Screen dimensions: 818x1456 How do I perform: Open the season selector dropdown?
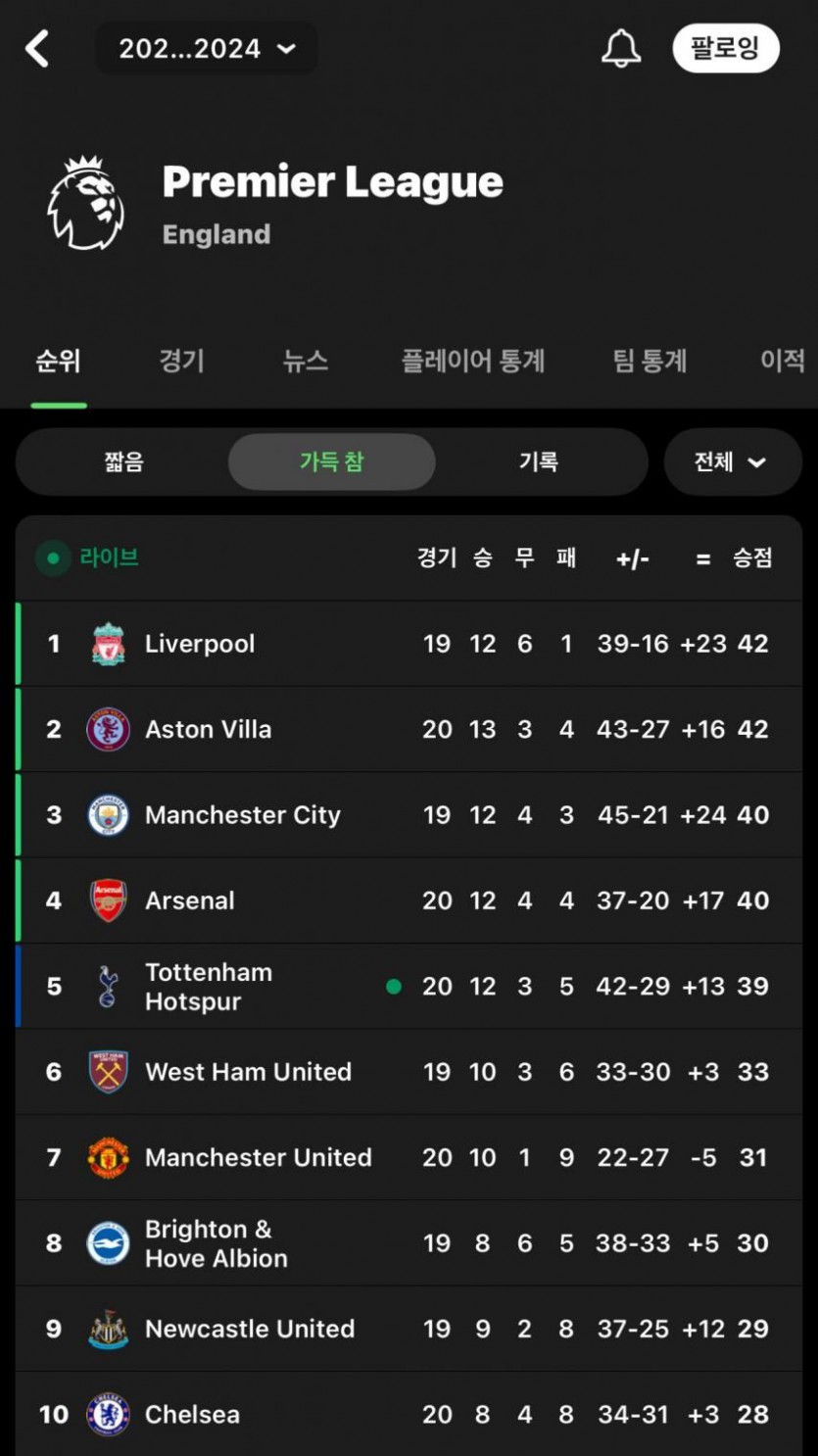click(207, 48)
